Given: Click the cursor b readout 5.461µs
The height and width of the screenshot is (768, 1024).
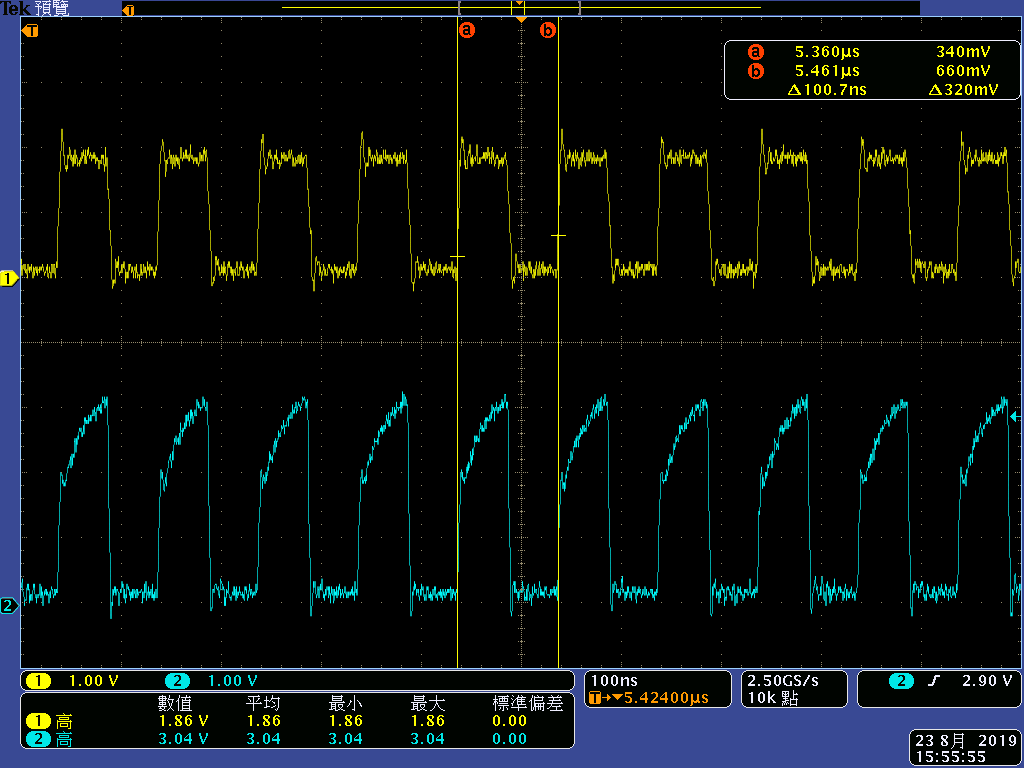Looking at the screenshot, I should pyautogui.click(x=827, y=71).
